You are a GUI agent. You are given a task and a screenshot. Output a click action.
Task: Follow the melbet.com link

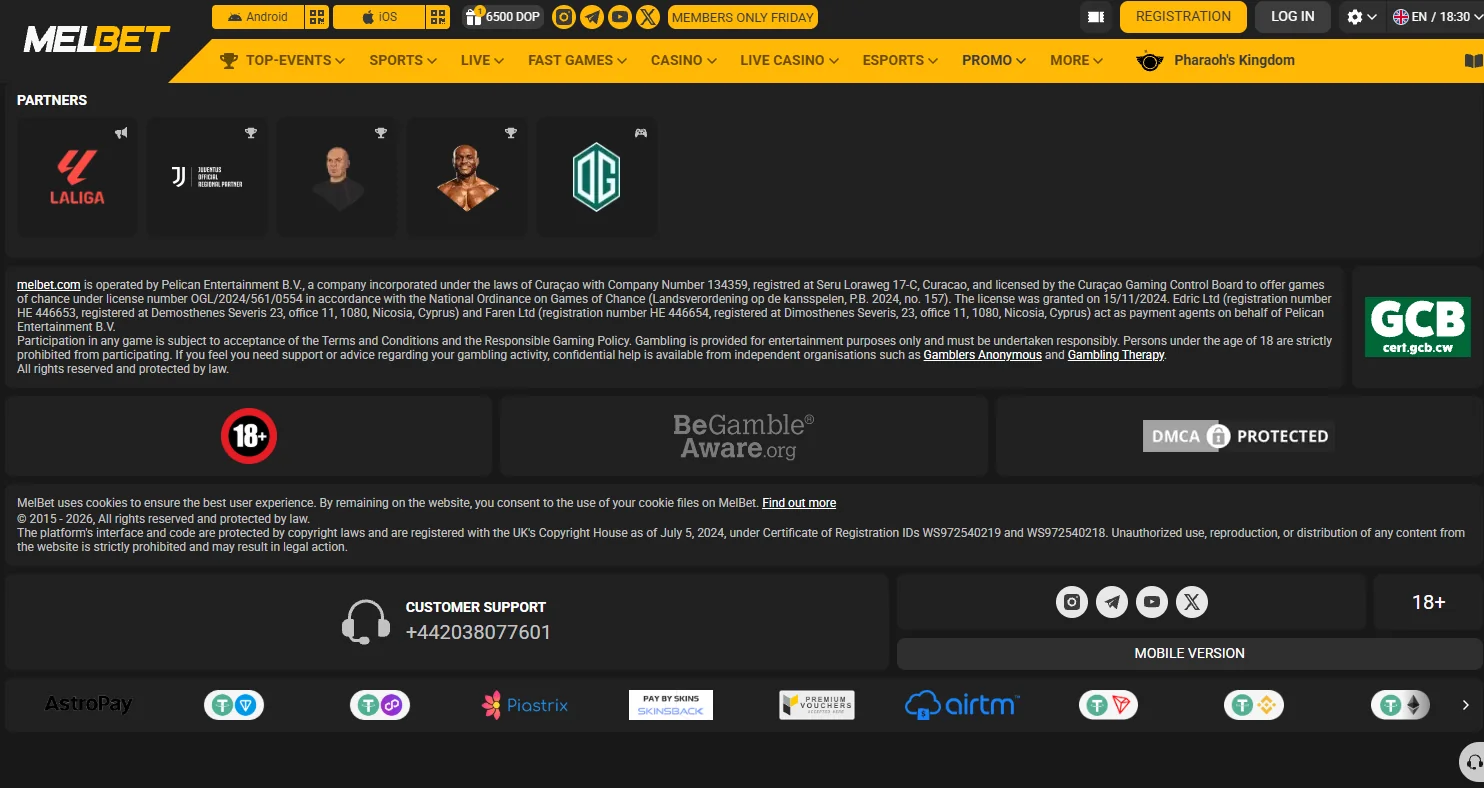49,285
